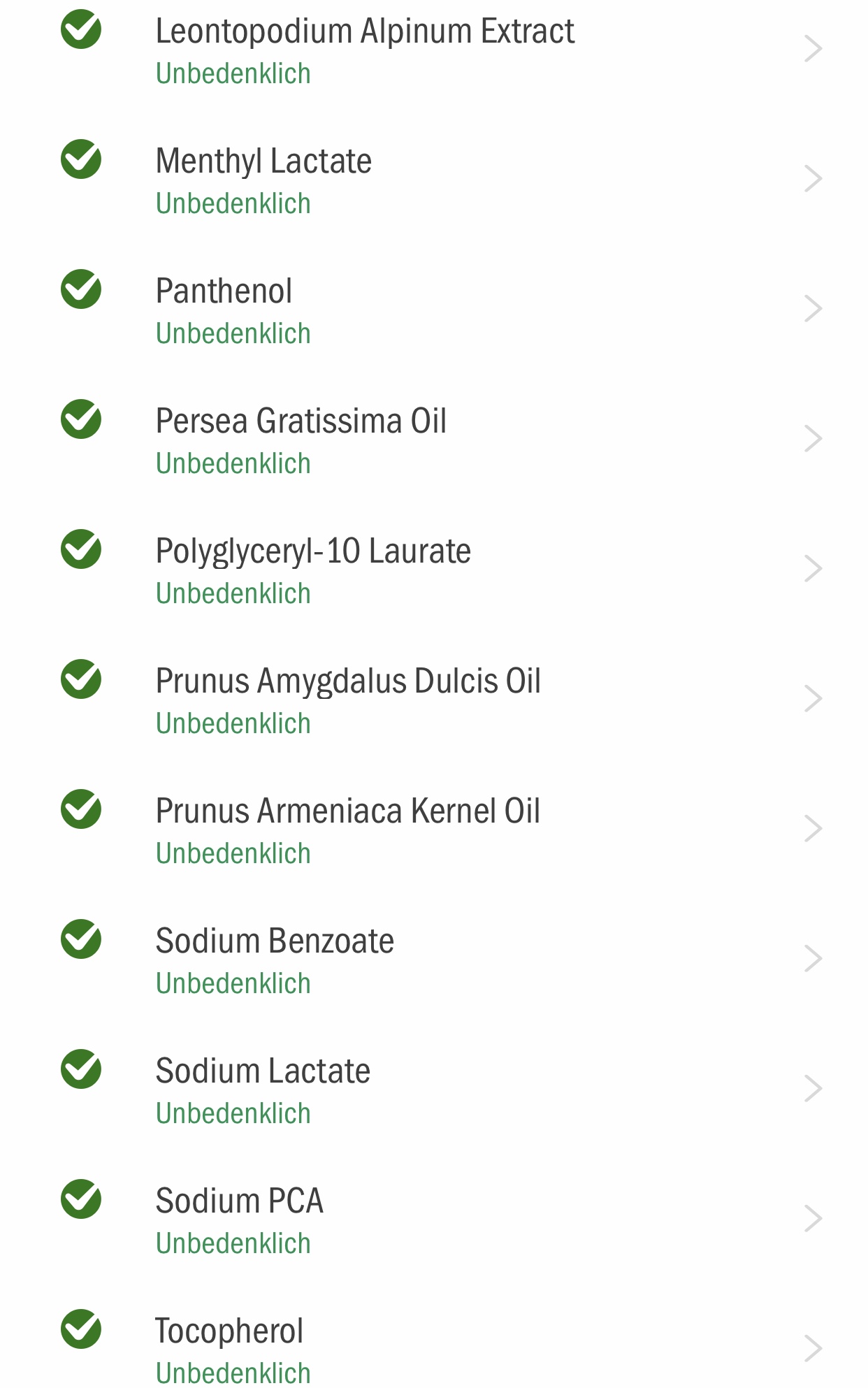Click the green checkmark next to Menthyl Lactate
The image size is (868, 1388).
[x=81, y=159]
